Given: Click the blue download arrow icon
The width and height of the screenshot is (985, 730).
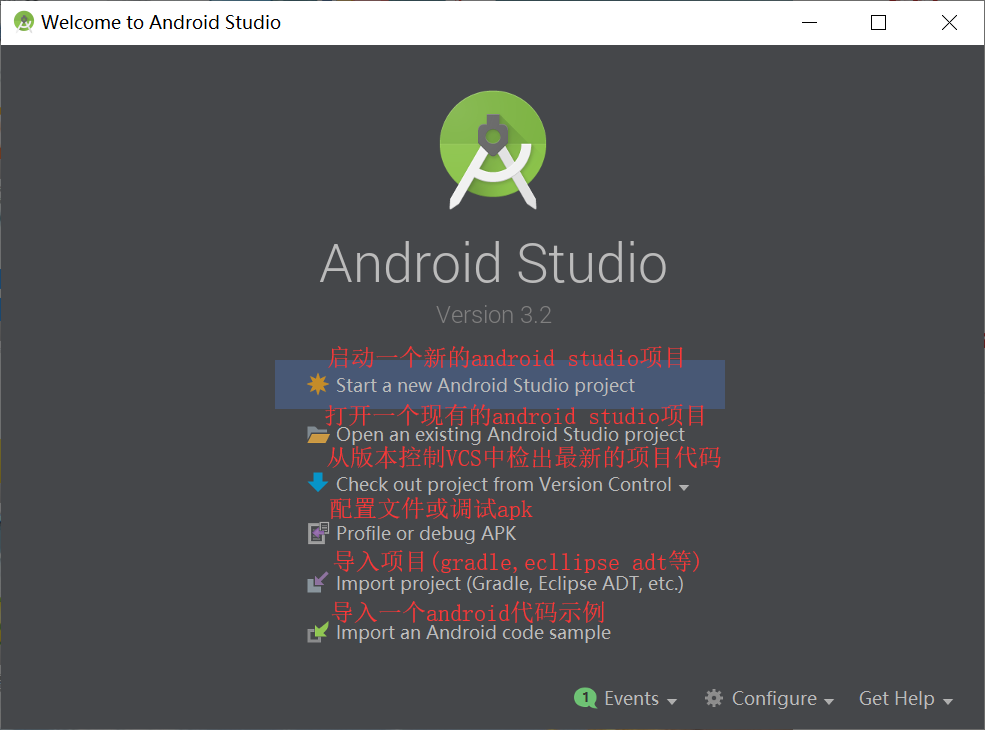Looking at the screenshot, I should click(318, 482).
